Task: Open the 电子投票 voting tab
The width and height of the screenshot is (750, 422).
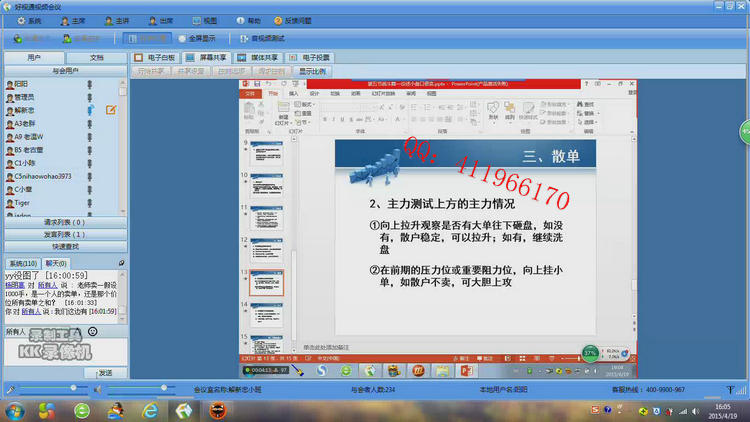Action: tap(310, 57)
